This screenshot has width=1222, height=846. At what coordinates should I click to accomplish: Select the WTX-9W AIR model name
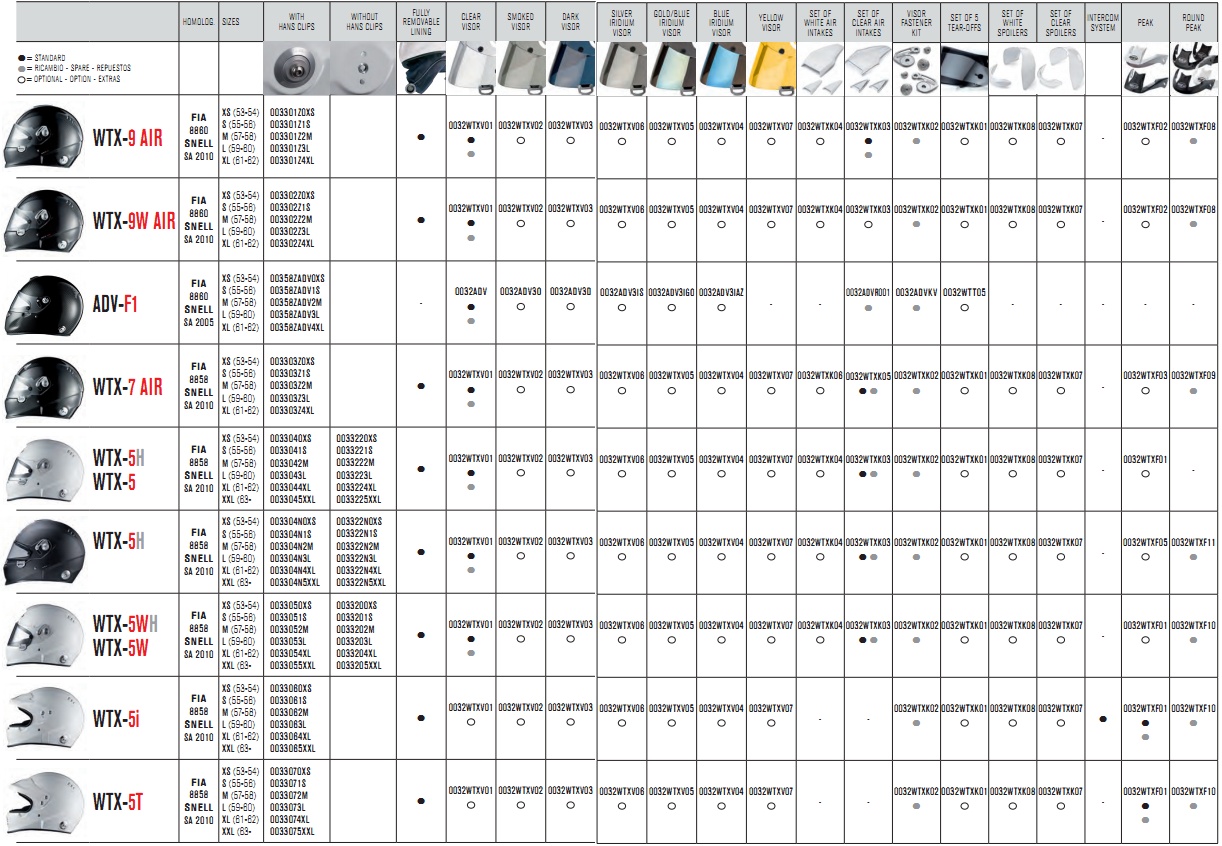pyautogui.click(x=134, y=221)
